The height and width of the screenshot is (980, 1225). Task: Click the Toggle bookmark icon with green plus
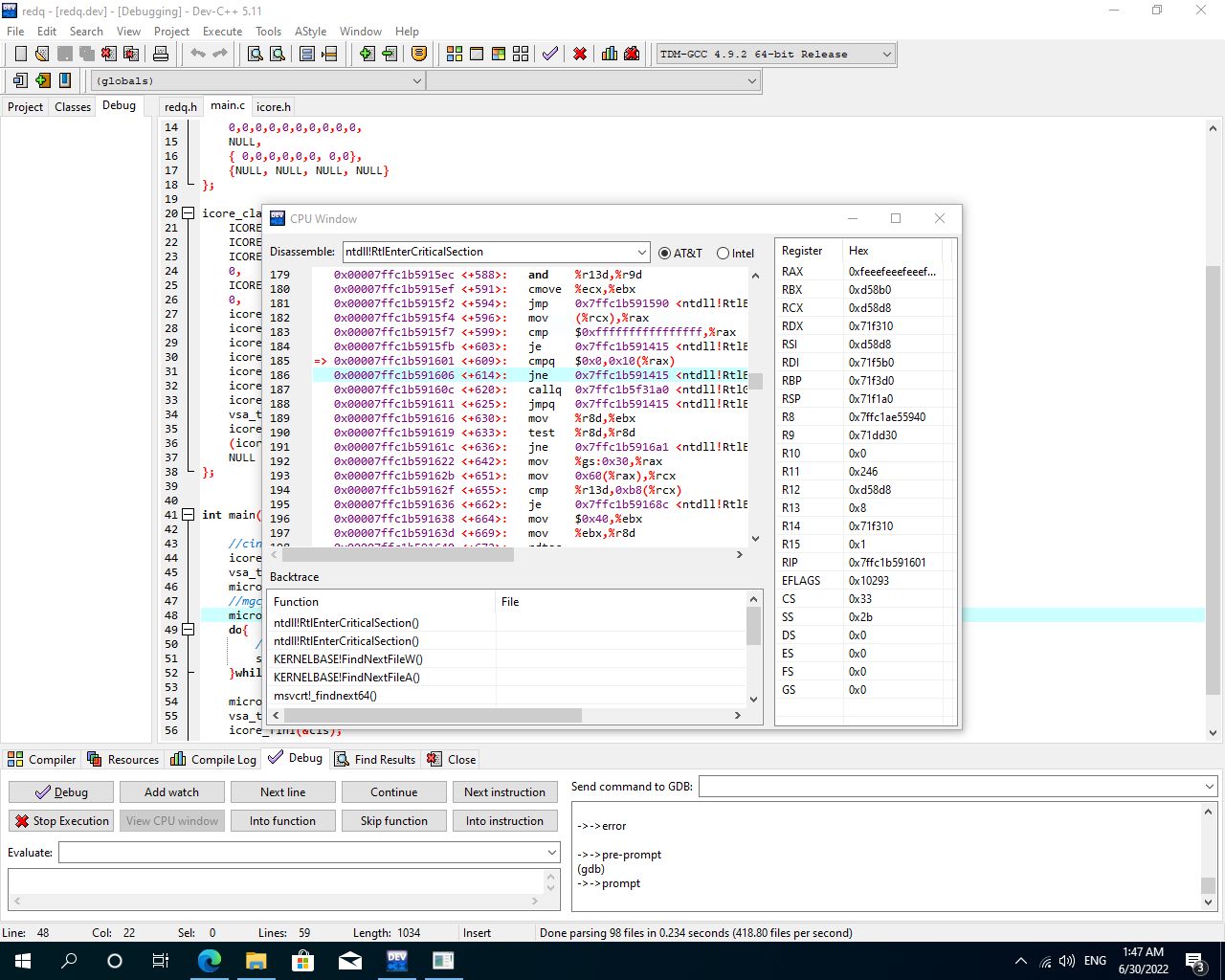pos(42,80)
